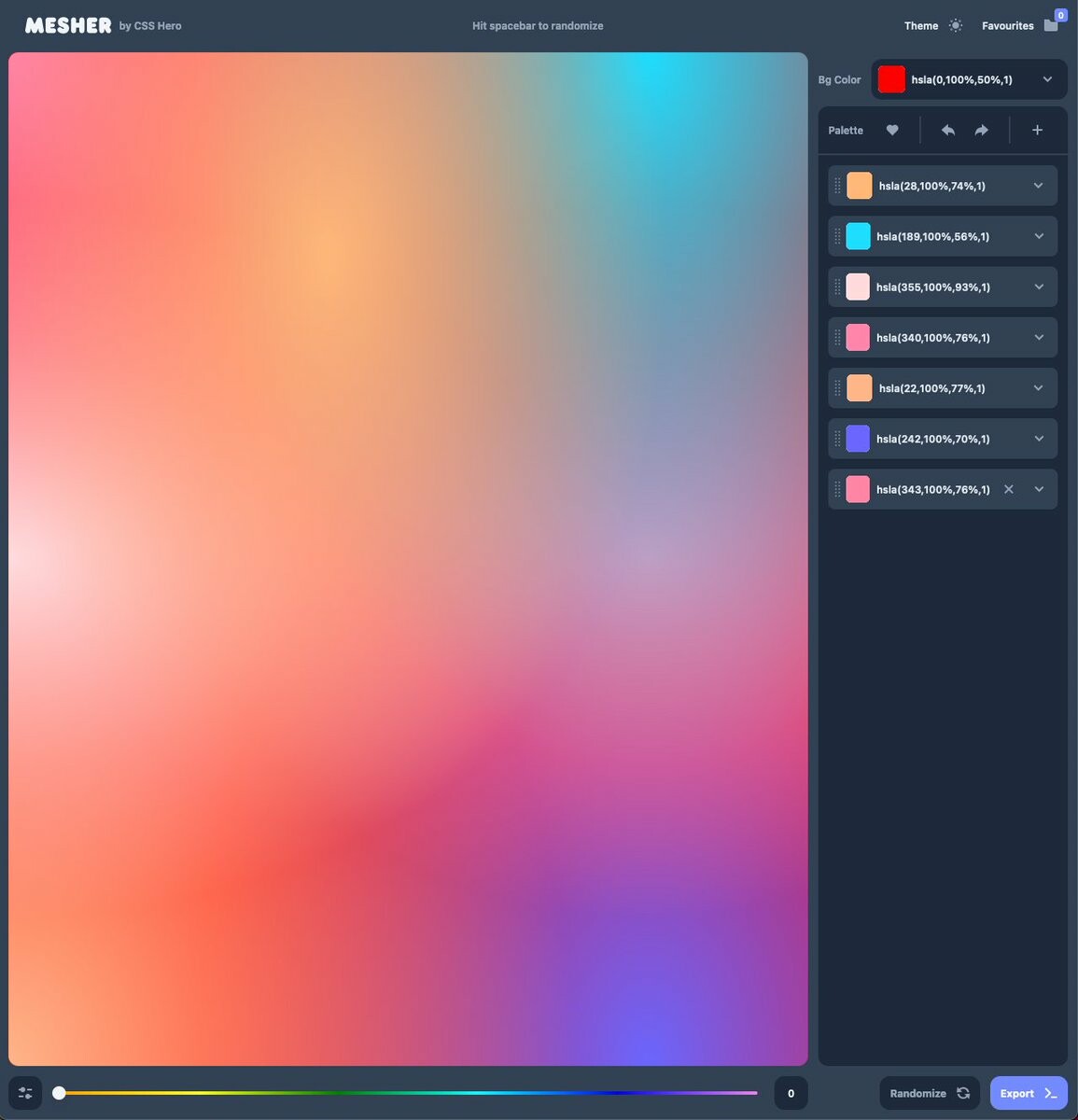1078x1120 pixels.
Task: Click the red Bg Color swatch
Action: [891, 79]
